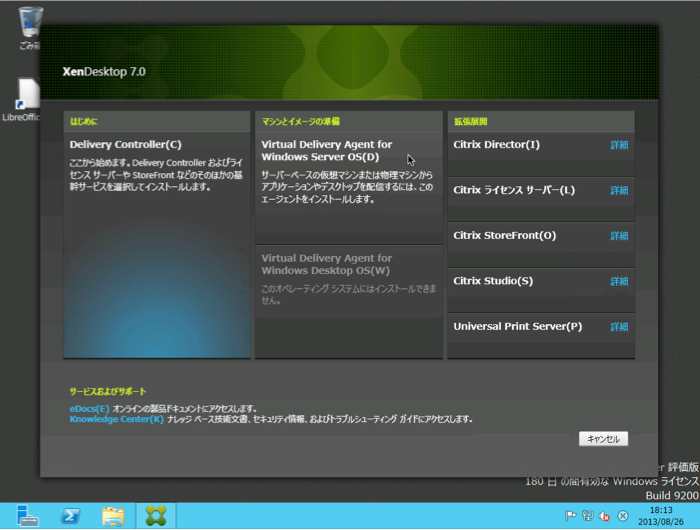Click the キャンセル button
This screenshot has height=530, width=700.
[x=603, y=439]
